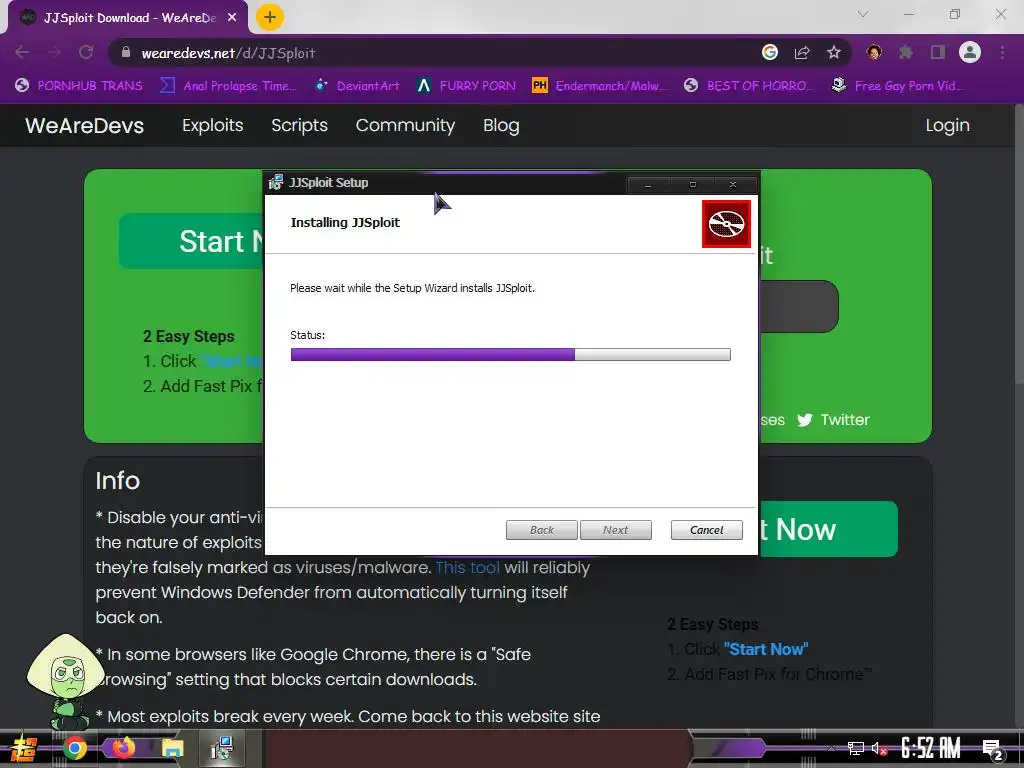This screenshot has width=1024, height=768.
Task: Click the greyed-out Back button in setup
Action: (x=541, y=530)
